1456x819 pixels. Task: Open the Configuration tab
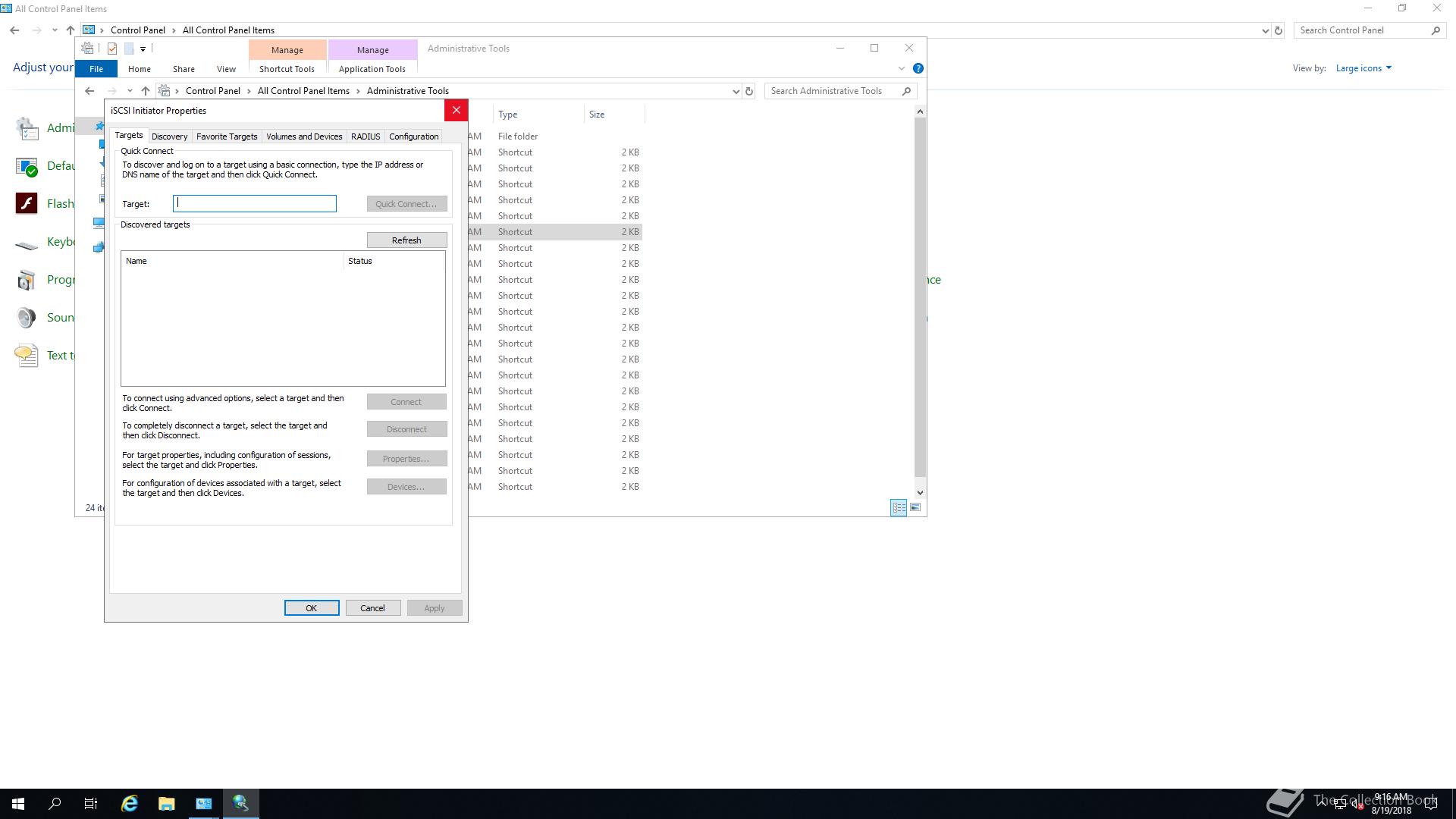pyautogui.click(x=413, y=136)
